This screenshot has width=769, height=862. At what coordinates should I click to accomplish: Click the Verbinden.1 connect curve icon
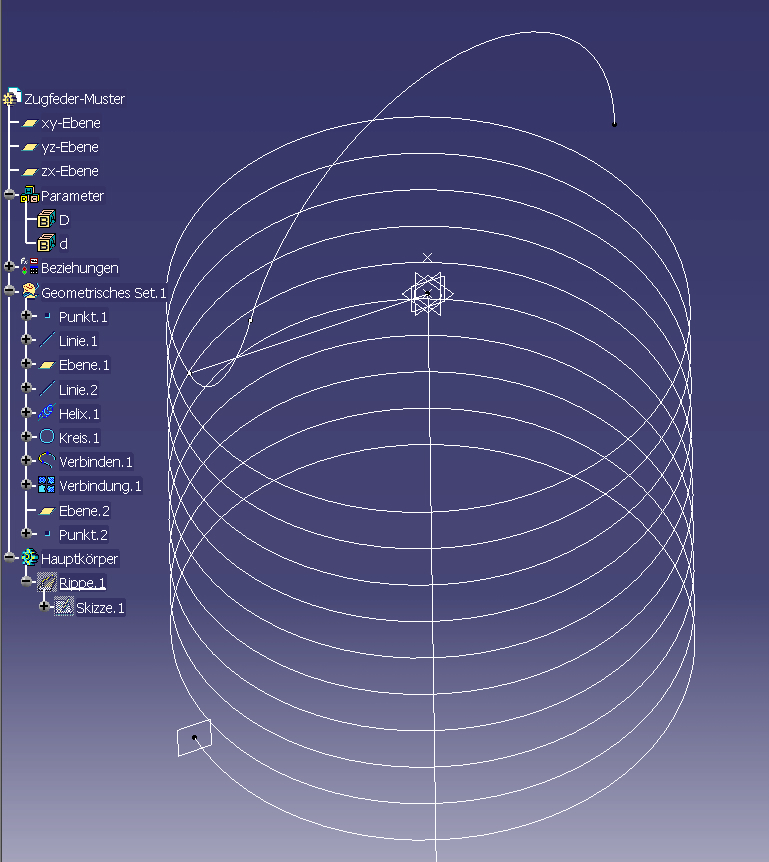[47, 461]
